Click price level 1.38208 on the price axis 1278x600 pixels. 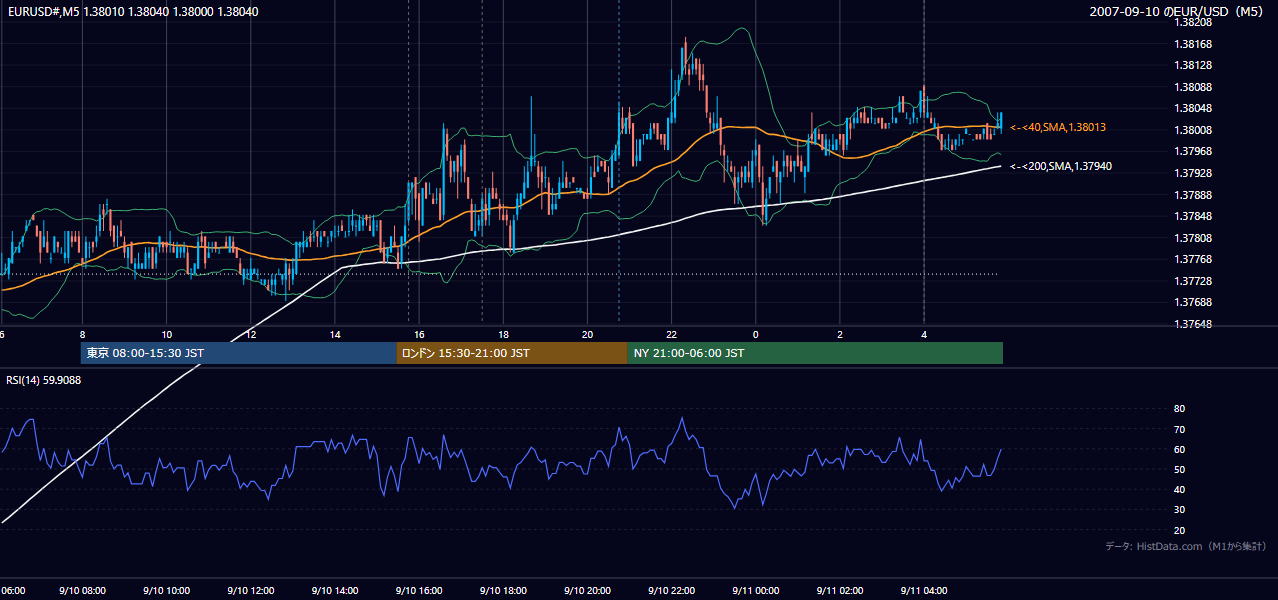coord(1193,22)
